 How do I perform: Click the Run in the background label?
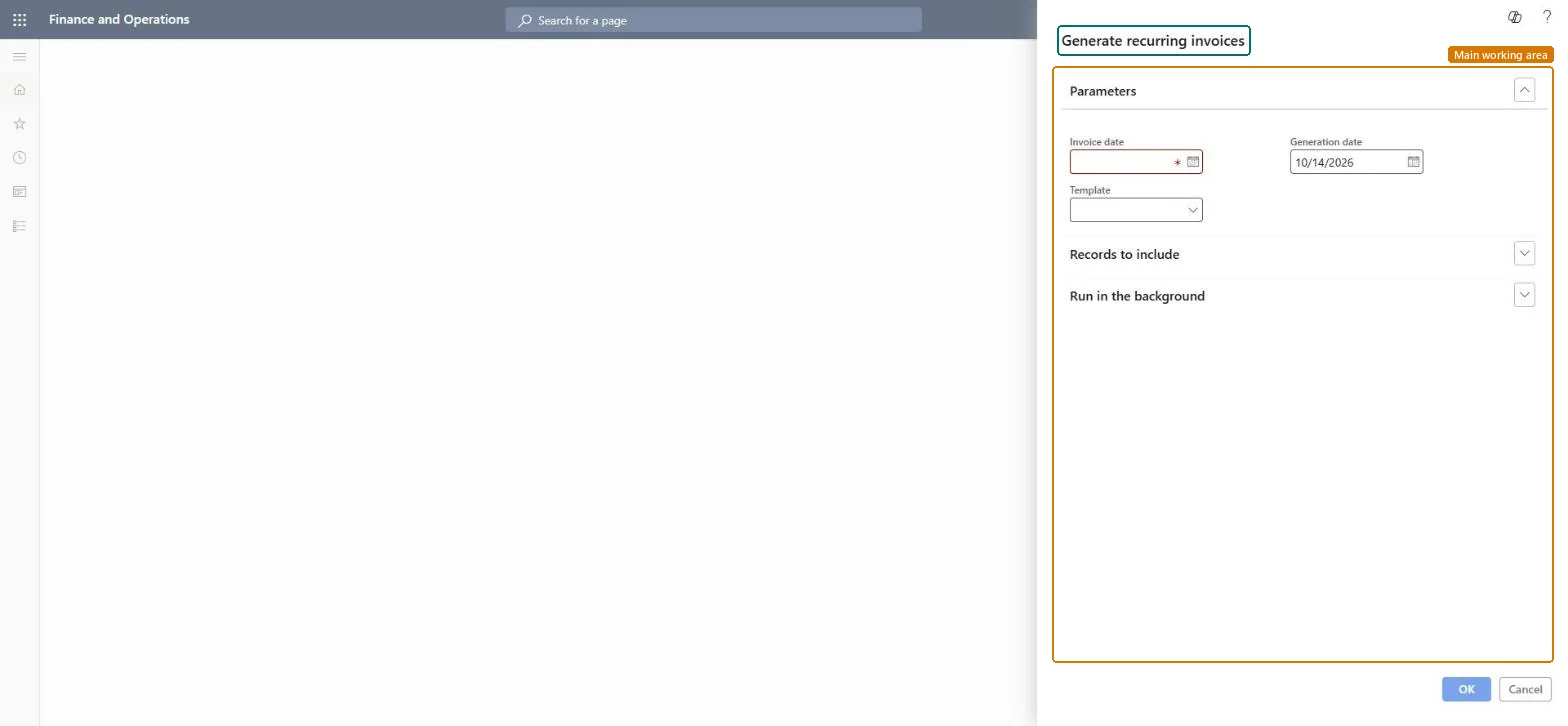tap(1137, 296)
